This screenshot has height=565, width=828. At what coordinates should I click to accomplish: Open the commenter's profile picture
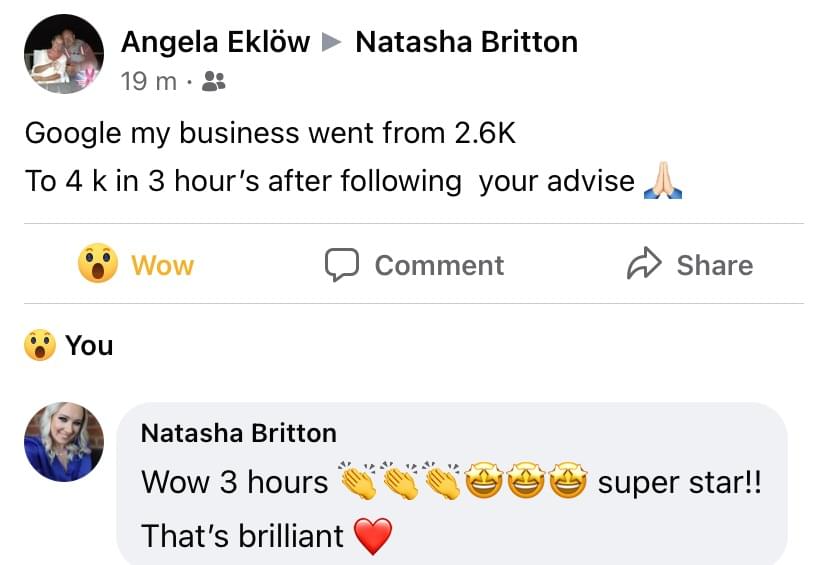pyautogui.click(x=64, y=442)
